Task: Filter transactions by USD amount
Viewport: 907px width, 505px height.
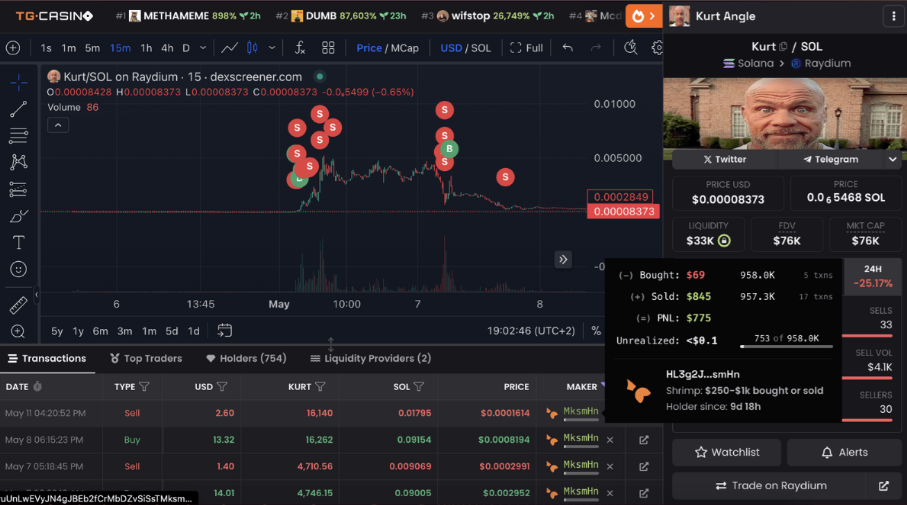Action: (x=222, y=386)
